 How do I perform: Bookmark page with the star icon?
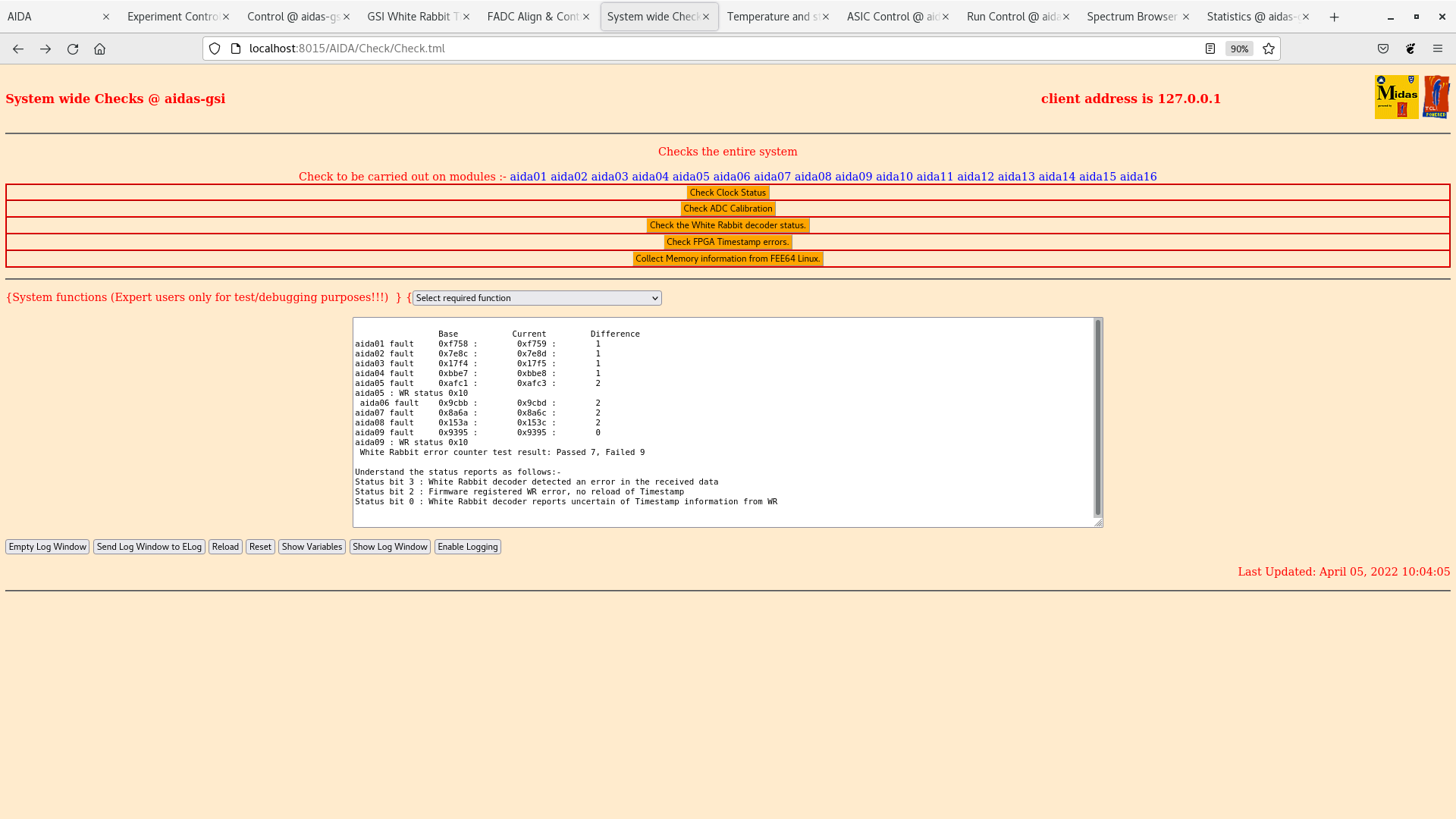[x=1269, y=49]
